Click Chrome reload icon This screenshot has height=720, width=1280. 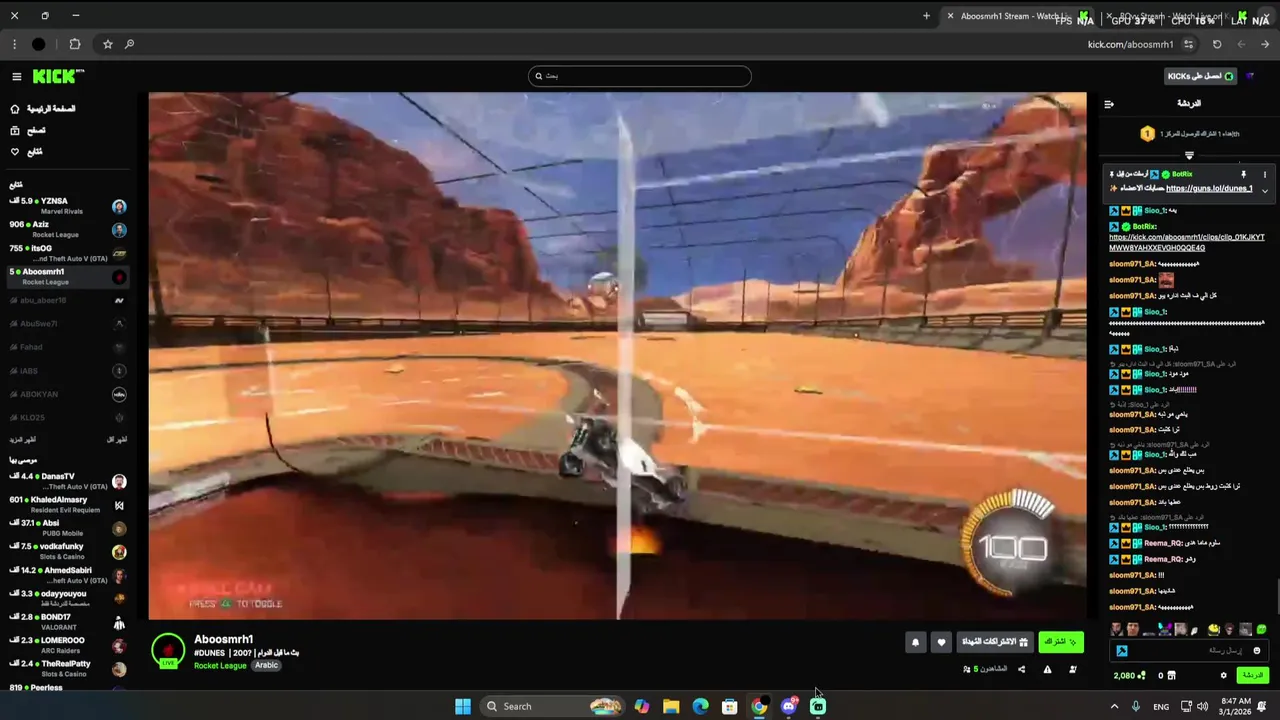pos(1217,44)
